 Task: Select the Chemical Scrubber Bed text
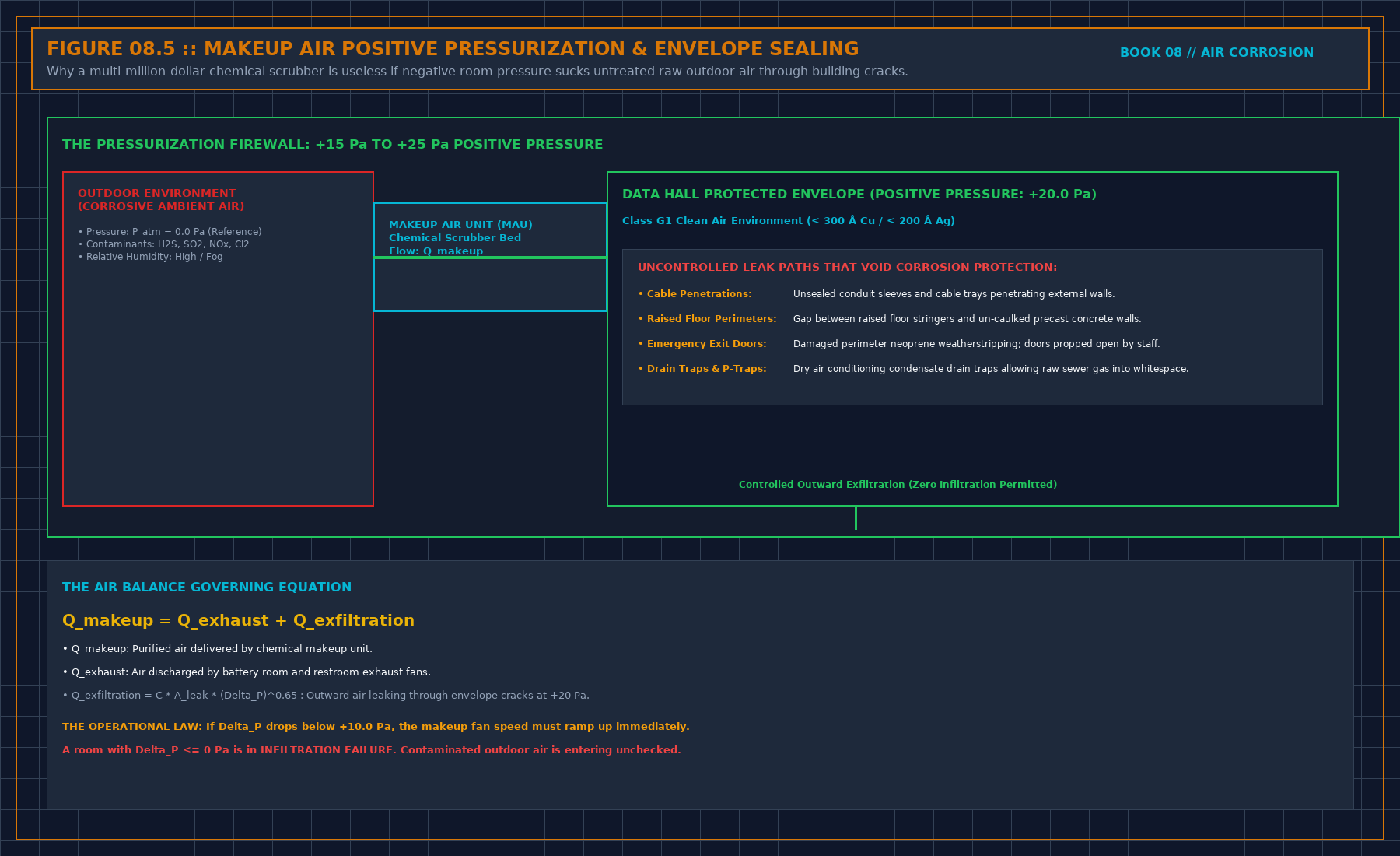point(455,238)
